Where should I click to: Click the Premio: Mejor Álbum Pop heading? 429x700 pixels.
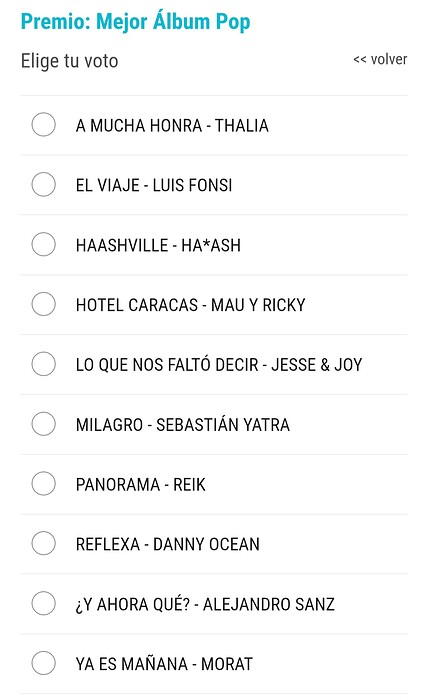coord(135,22)
